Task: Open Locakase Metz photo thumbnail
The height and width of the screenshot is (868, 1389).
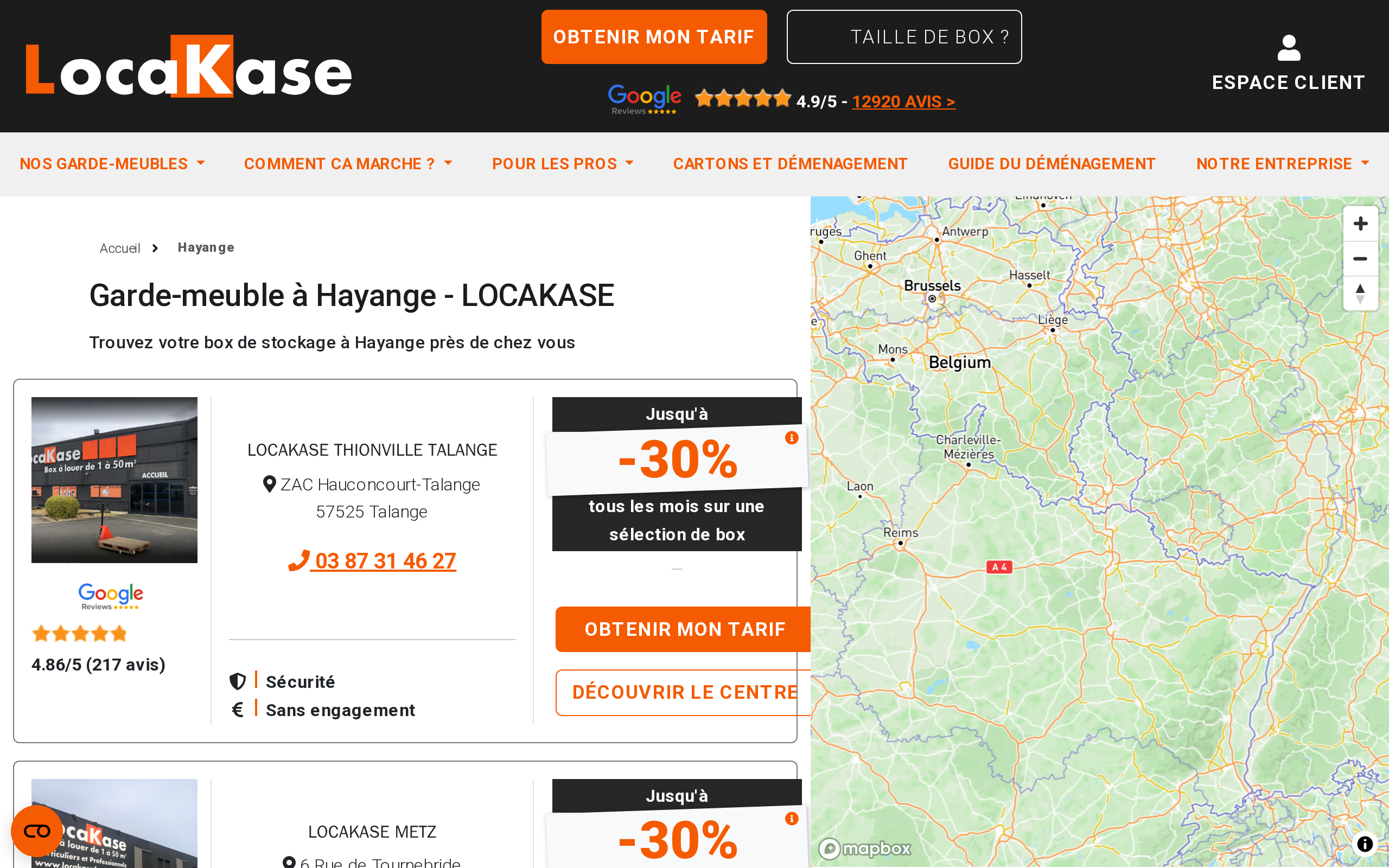Action: (x=114, y=823)
